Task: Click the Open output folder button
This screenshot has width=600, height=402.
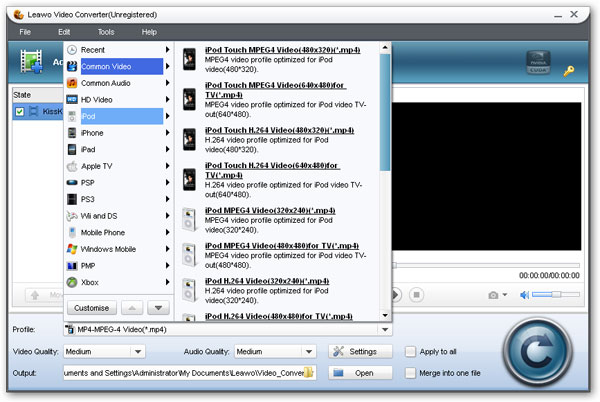Action: coord(360,373)
